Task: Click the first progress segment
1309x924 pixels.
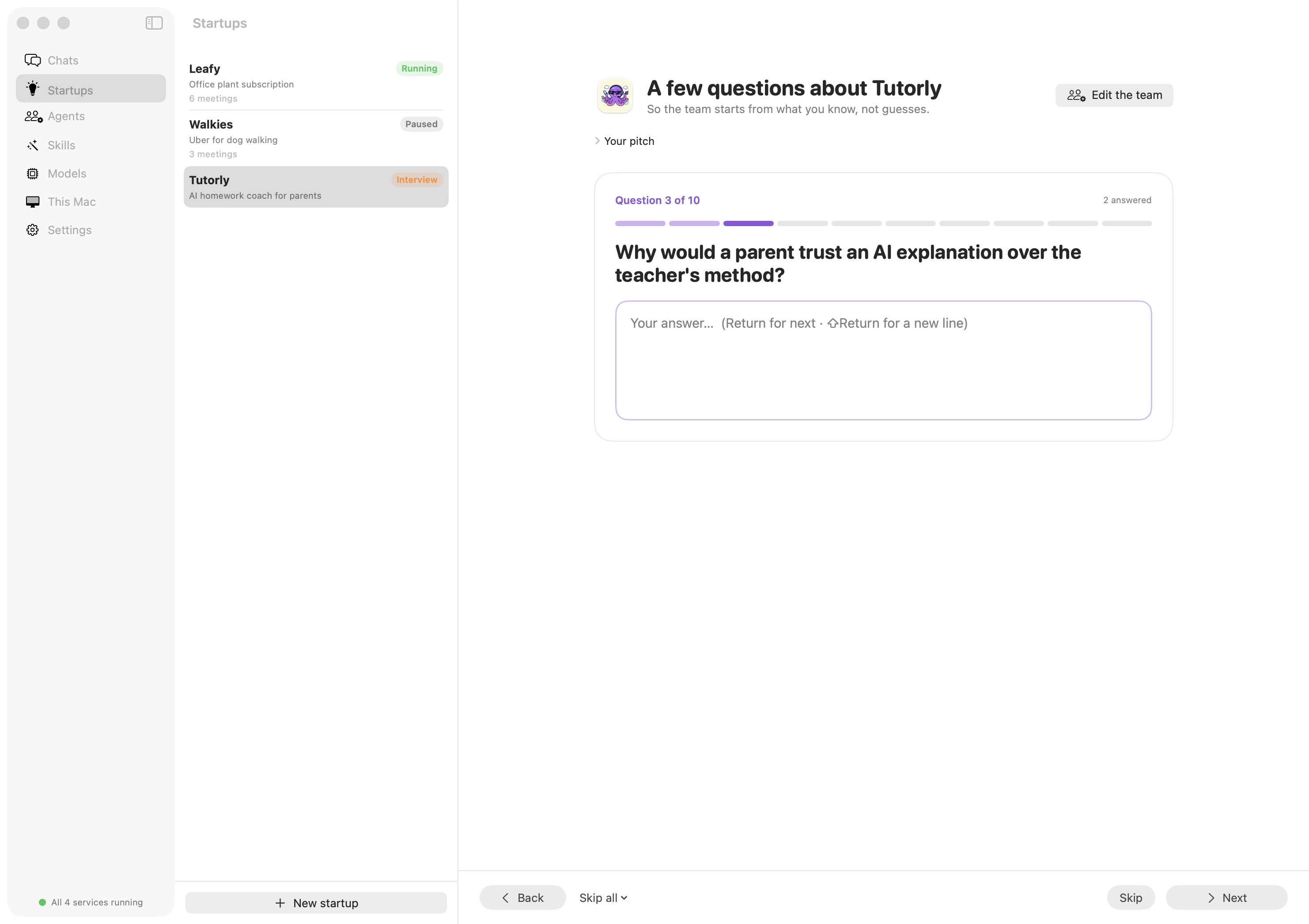Action: 640,223
